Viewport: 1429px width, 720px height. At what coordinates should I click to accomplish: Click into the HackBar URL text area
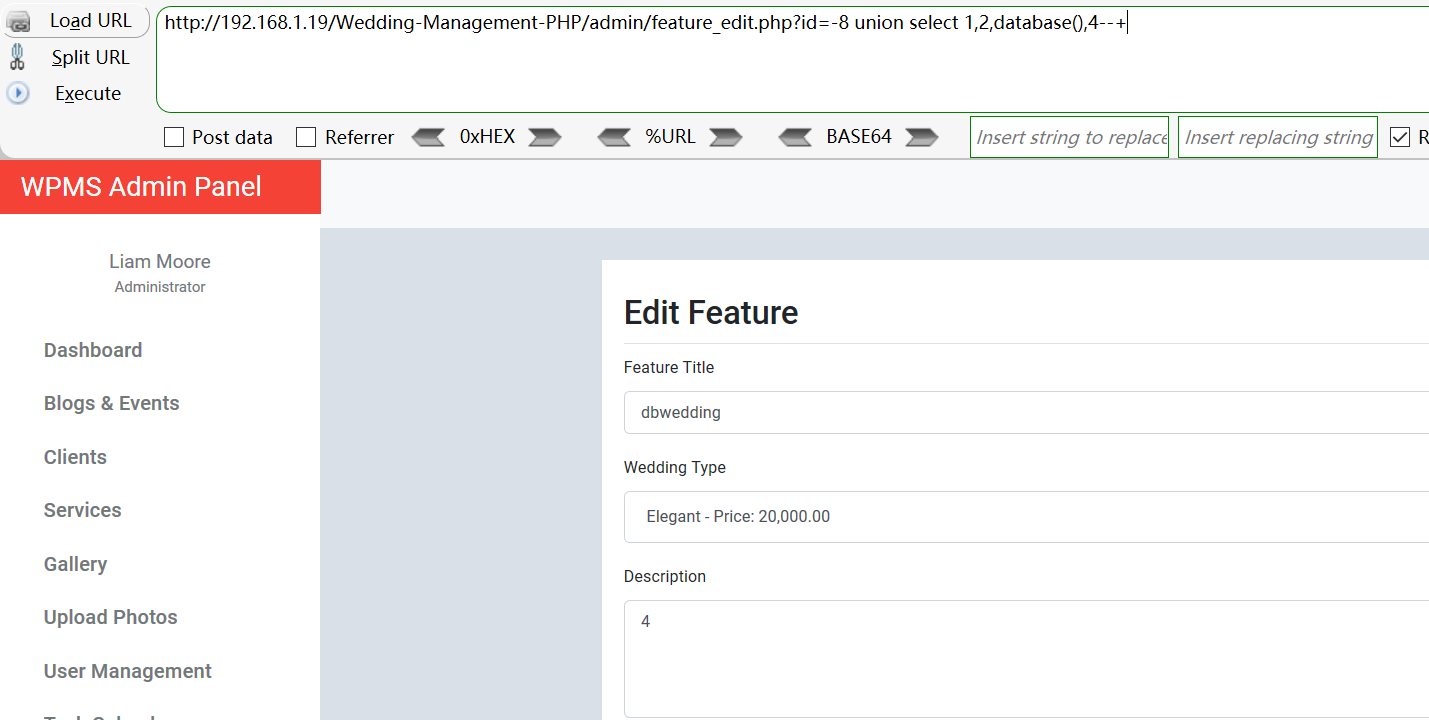[792, 59]
